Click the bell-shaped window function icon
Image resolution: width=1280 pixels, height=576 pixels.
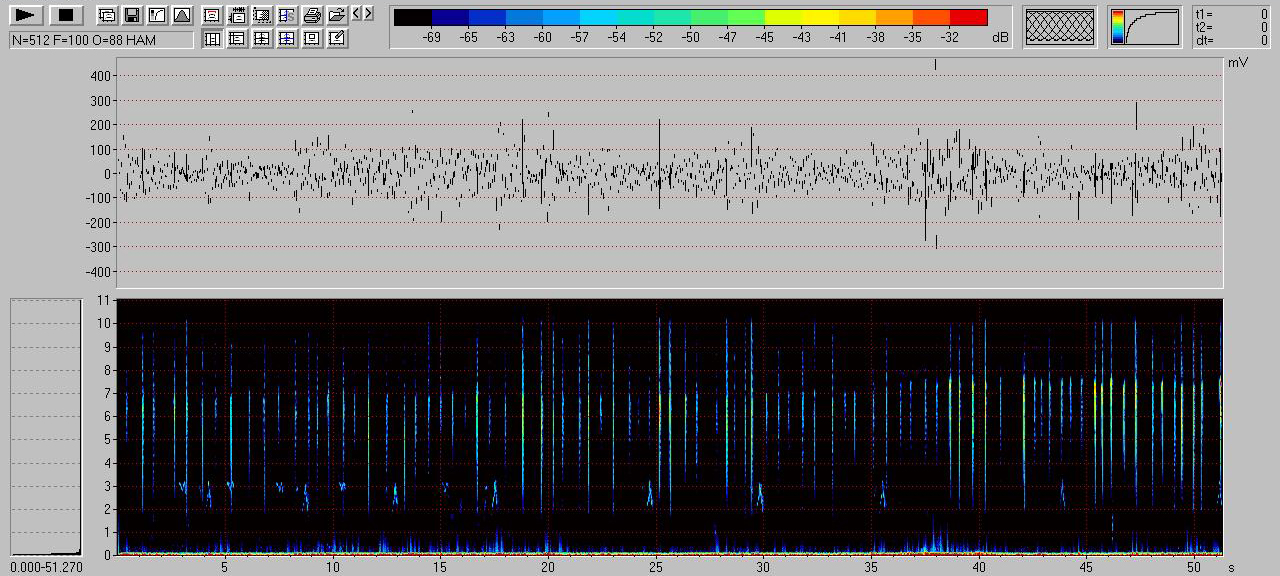click(x=181, y=15)
